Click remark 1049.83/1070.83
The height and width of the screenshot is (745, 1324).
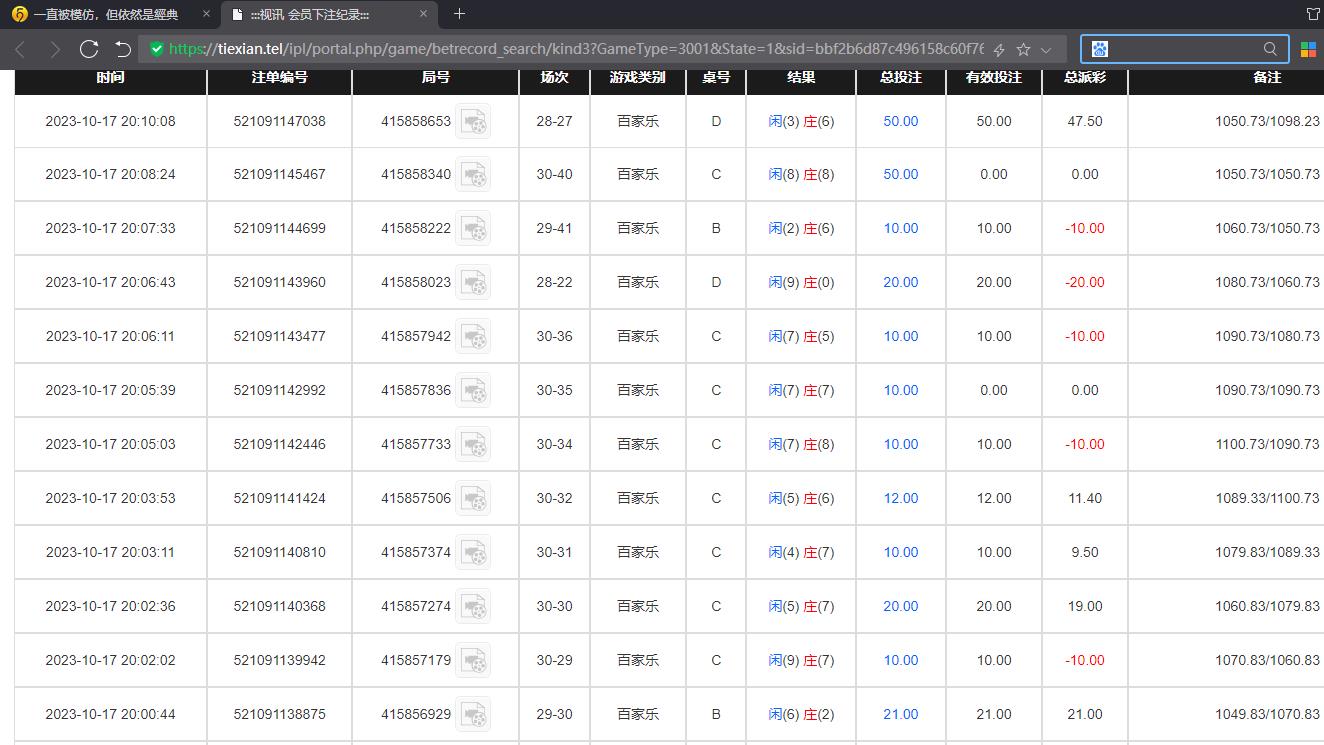pos(1267,714)
